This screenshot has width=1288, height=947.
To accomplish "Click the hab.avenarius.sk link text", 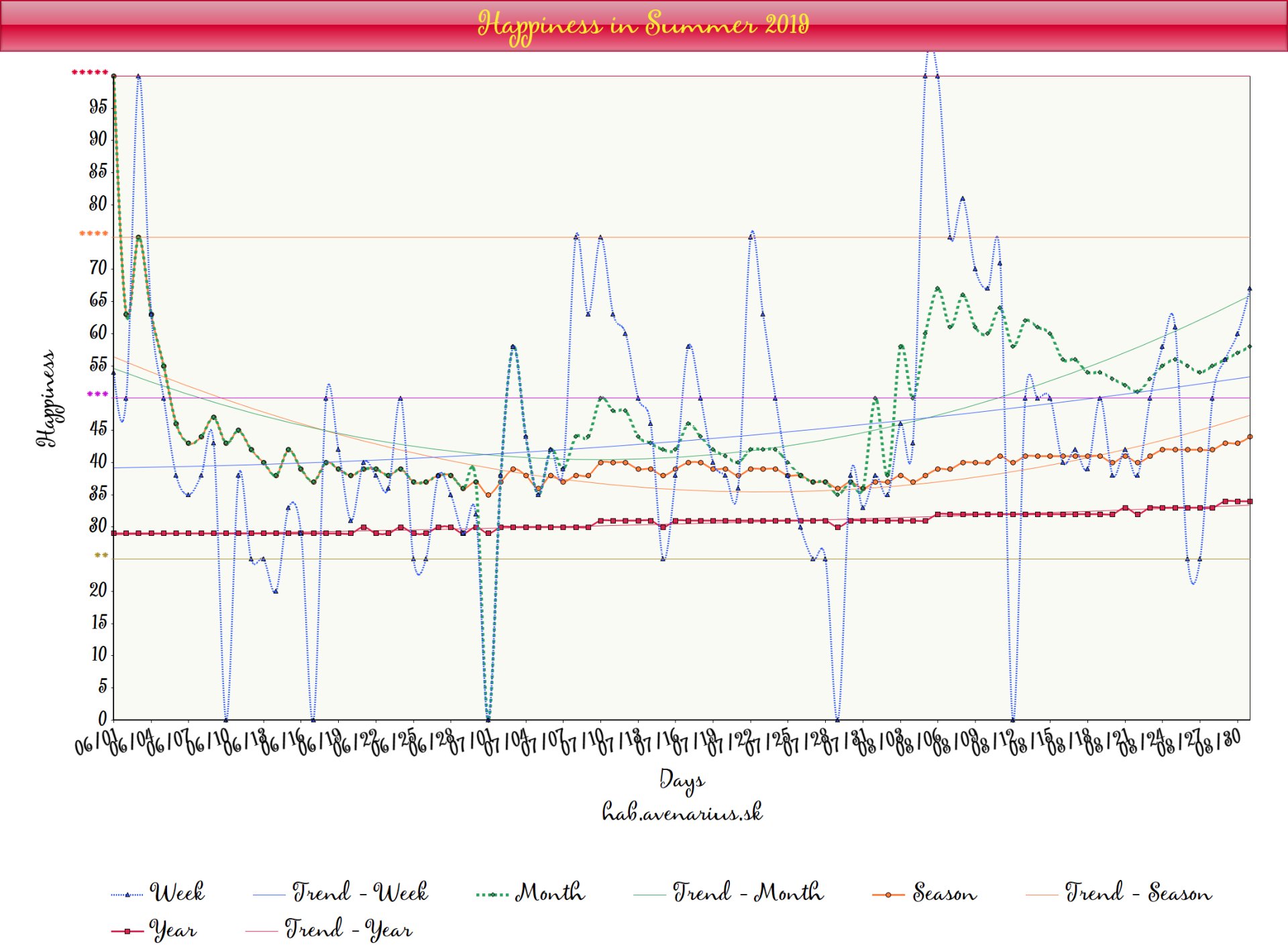I will (682, 812).
